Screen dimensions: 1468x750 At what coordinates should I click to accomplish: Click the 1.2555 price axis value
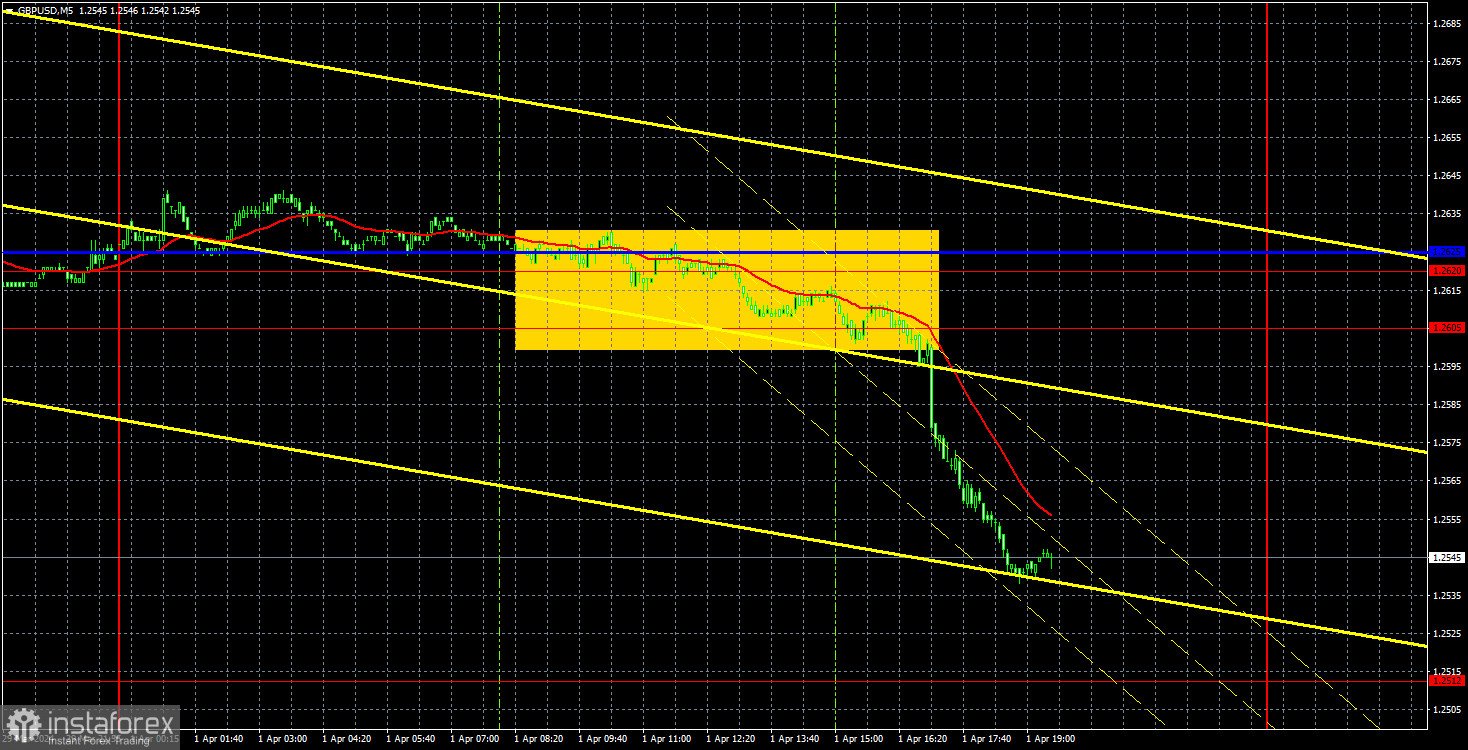point(1447,519)
